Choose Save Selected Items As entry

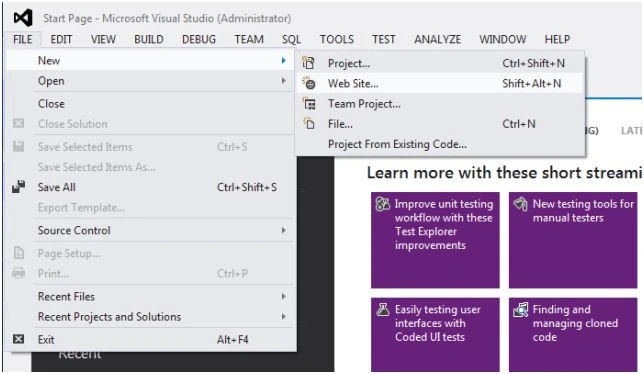coord(150,167)
